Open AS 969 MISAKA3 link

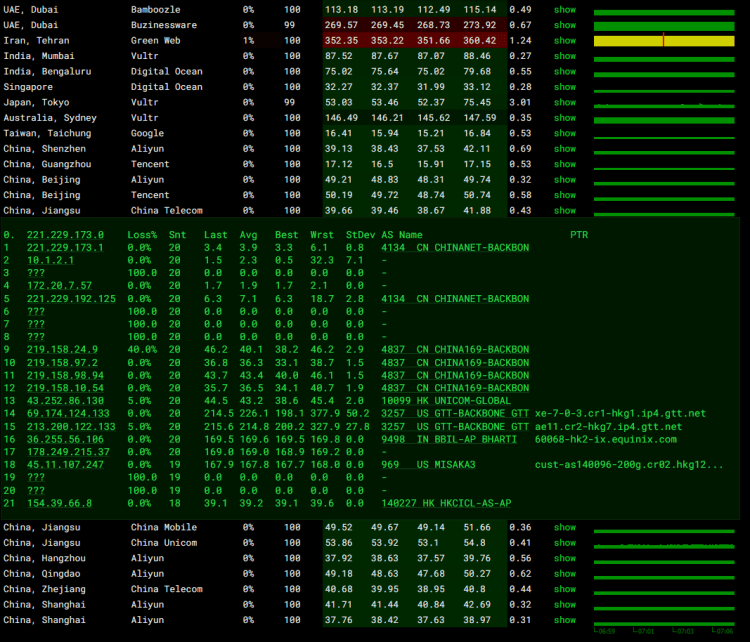pos(390,465)
